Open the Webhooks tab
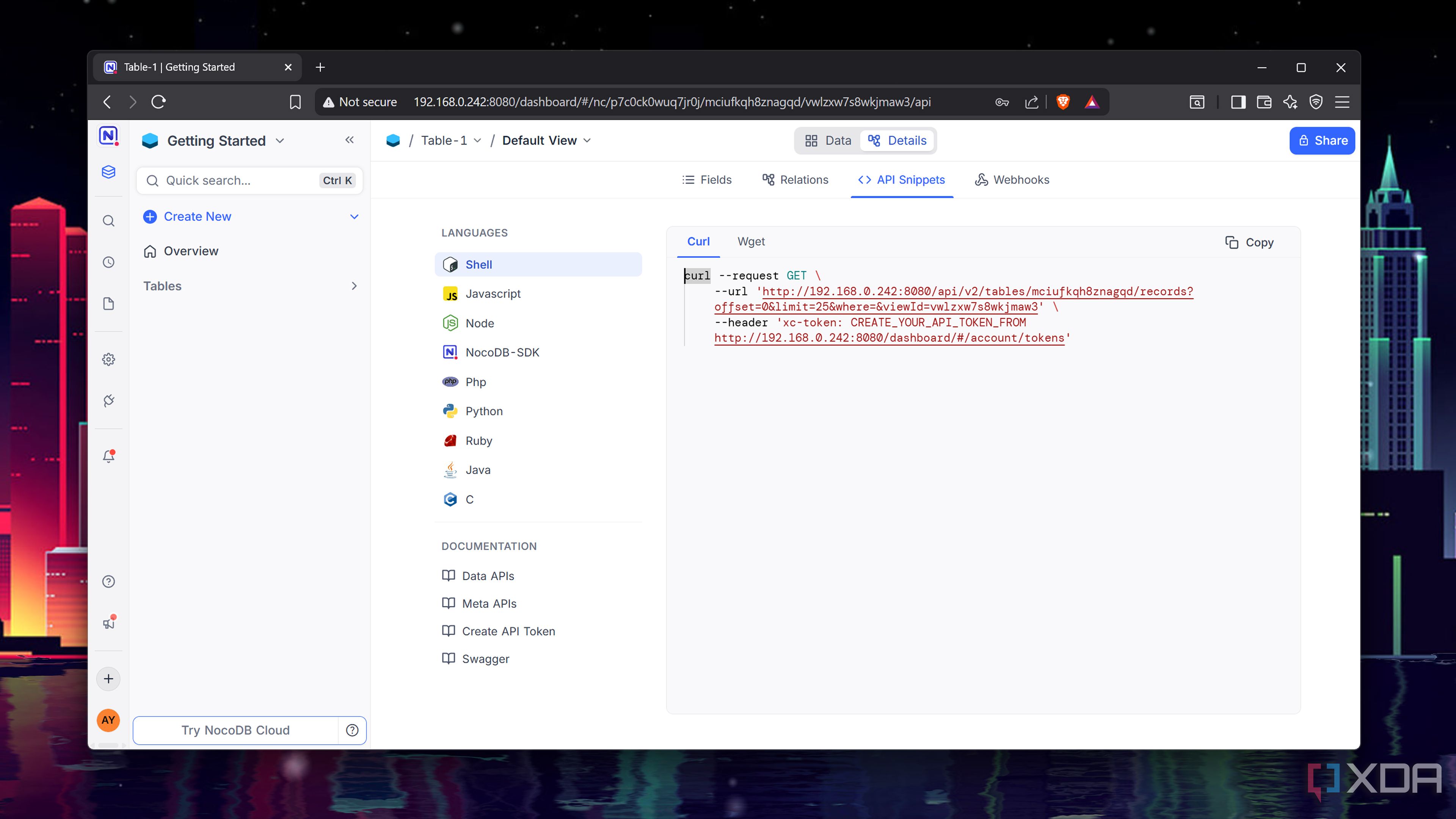Image resolution: width=1456 pixels, height=819 pixels. pos(1012,180)
